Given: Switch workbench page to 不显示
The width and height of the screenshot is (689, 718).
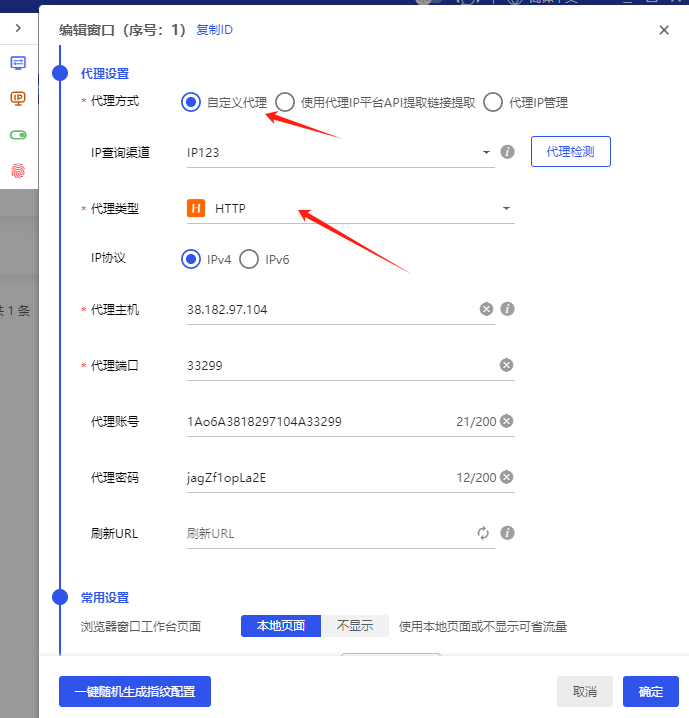Looking at the screenshot, I should pos(354,626).
